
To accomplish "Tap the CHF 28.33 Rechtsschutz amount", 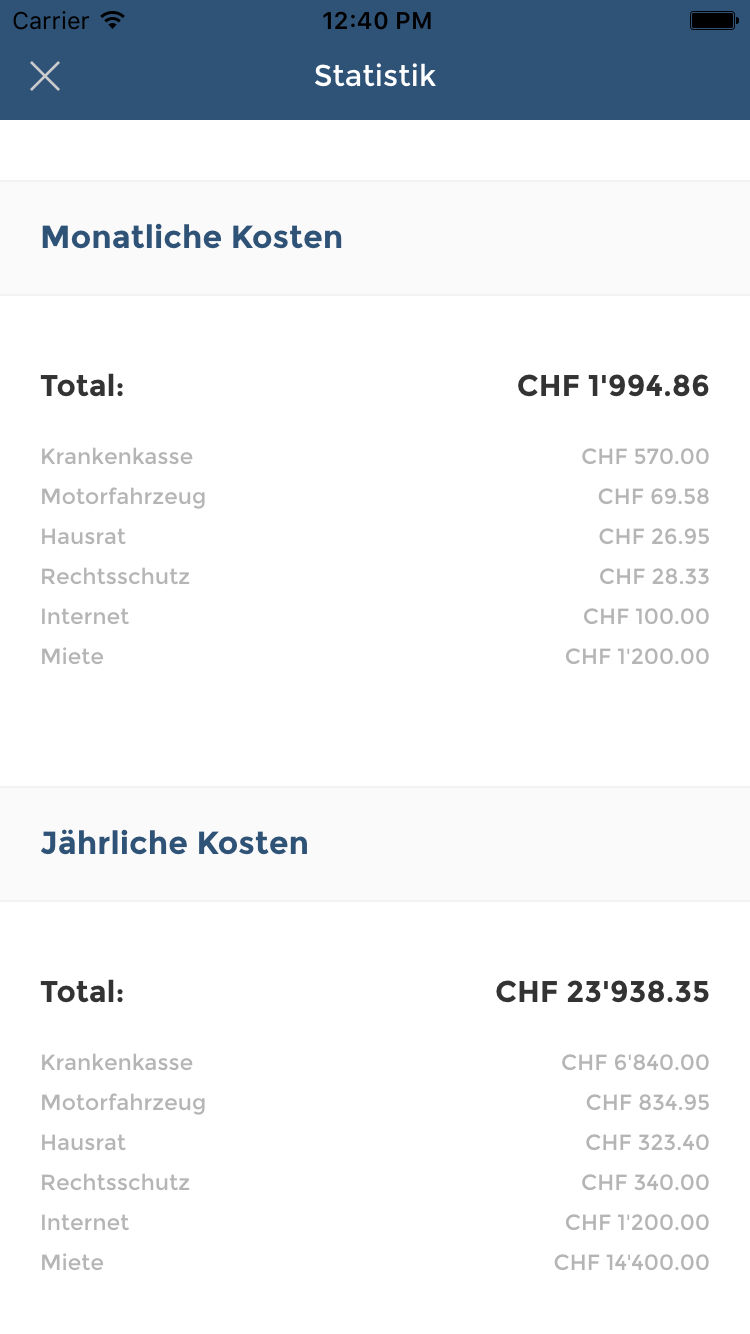I will pyautogui.click(x=654, y=577).
